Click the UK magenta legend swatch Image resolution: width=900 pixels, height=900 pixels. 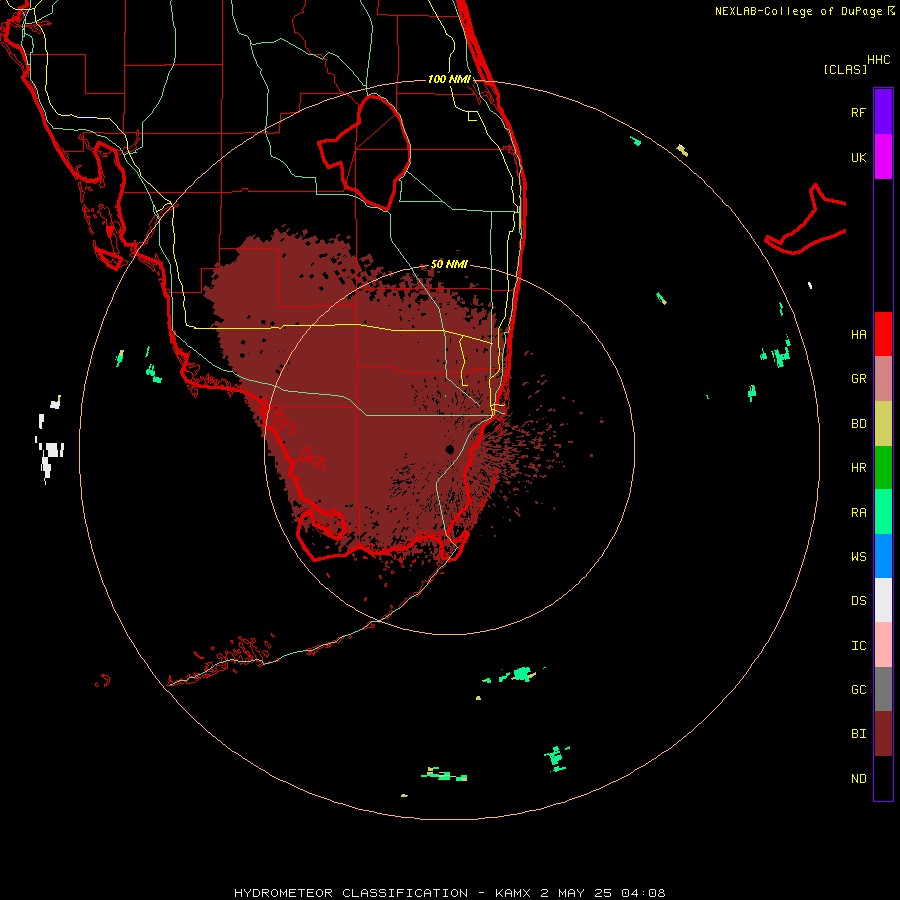(x=883, y=157)
